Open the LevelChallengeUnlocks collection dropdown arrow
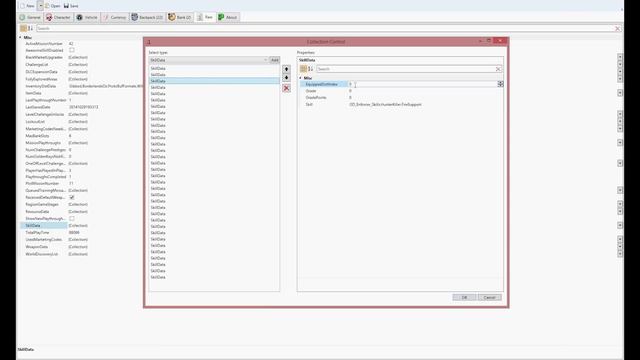Image resolution: width=640 pixels, height=360 pixels. point(620,114)
